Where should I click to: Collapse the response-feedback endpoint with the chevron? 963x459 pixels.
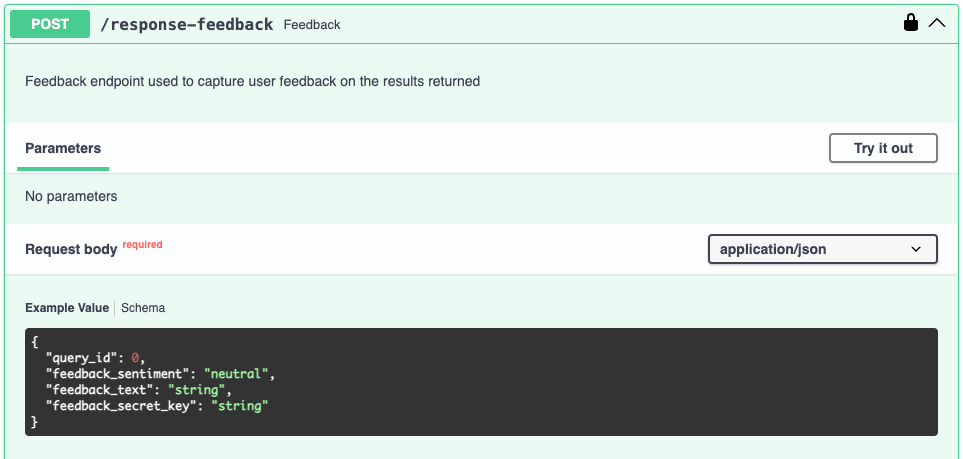tap(937, 23)
